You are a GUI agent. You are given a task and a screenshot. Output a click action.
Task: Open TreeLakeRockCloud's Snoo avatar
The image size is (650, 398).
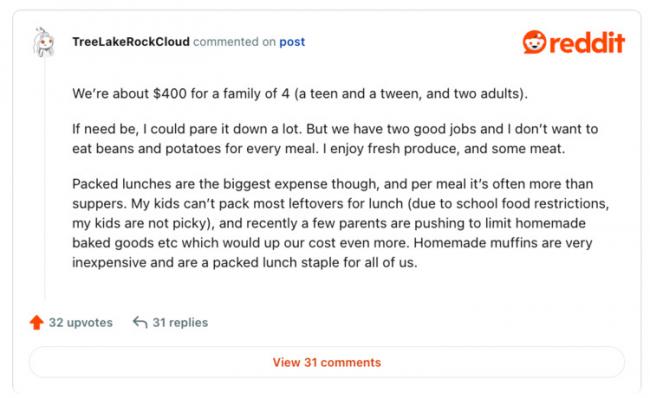coord(44,42)
